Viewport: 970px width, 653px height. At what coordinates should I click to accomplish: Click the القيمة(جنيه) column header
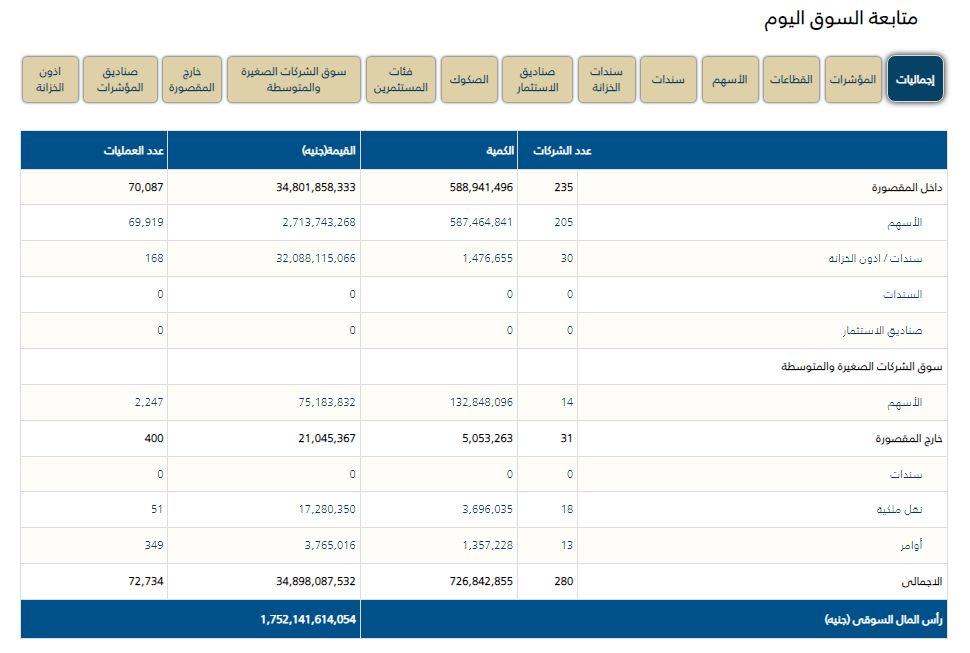tap(329, 151)
